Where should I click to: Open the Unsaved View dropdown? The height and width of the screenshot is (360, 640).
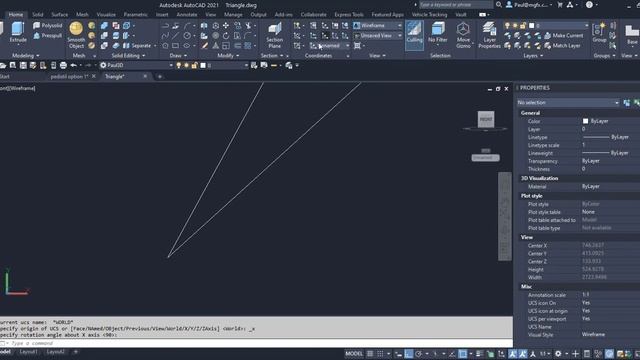click(x=378, y=36)
